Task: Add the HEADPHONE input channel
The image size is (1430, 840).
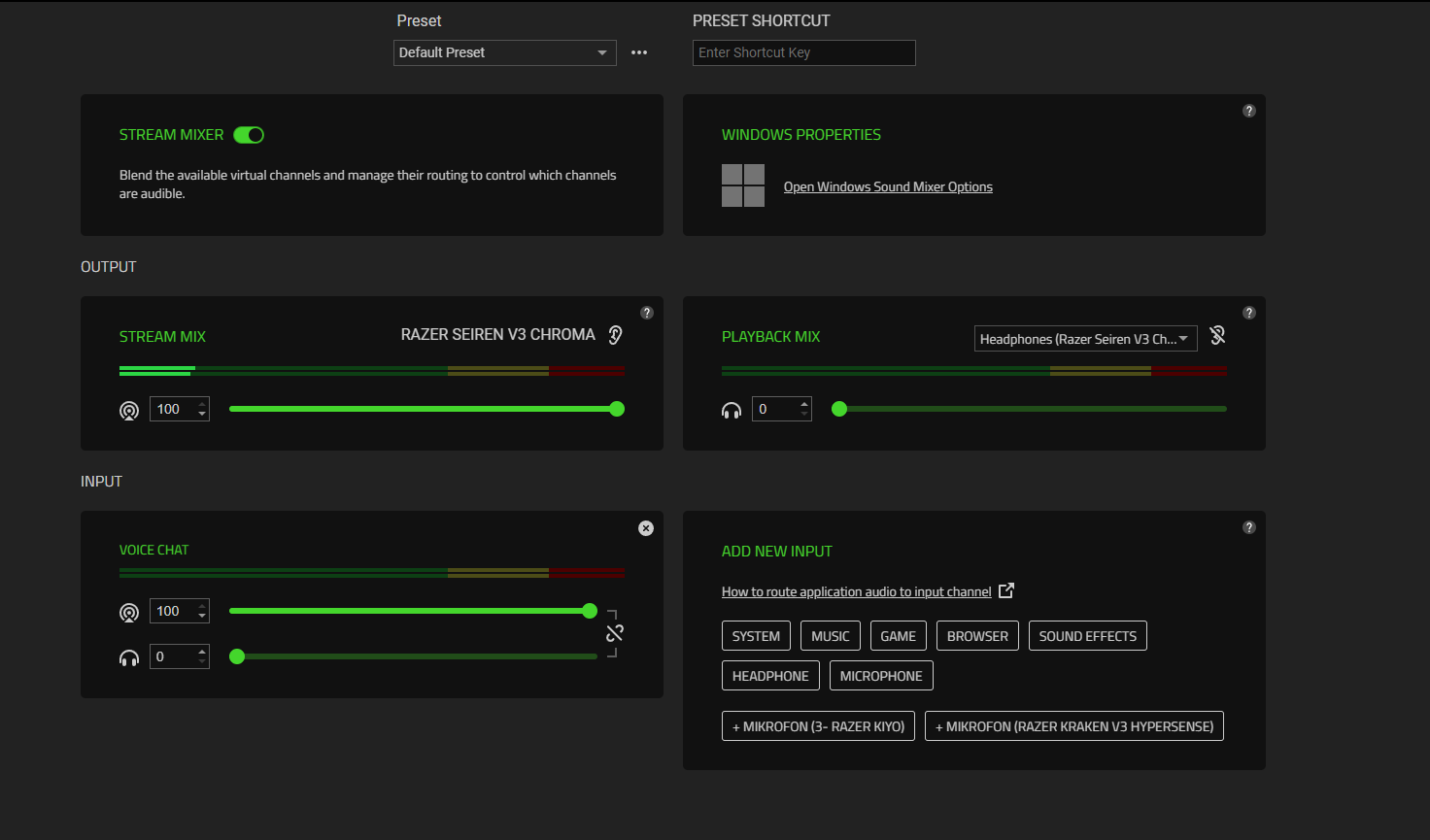Action: click(x=770, y=676)
